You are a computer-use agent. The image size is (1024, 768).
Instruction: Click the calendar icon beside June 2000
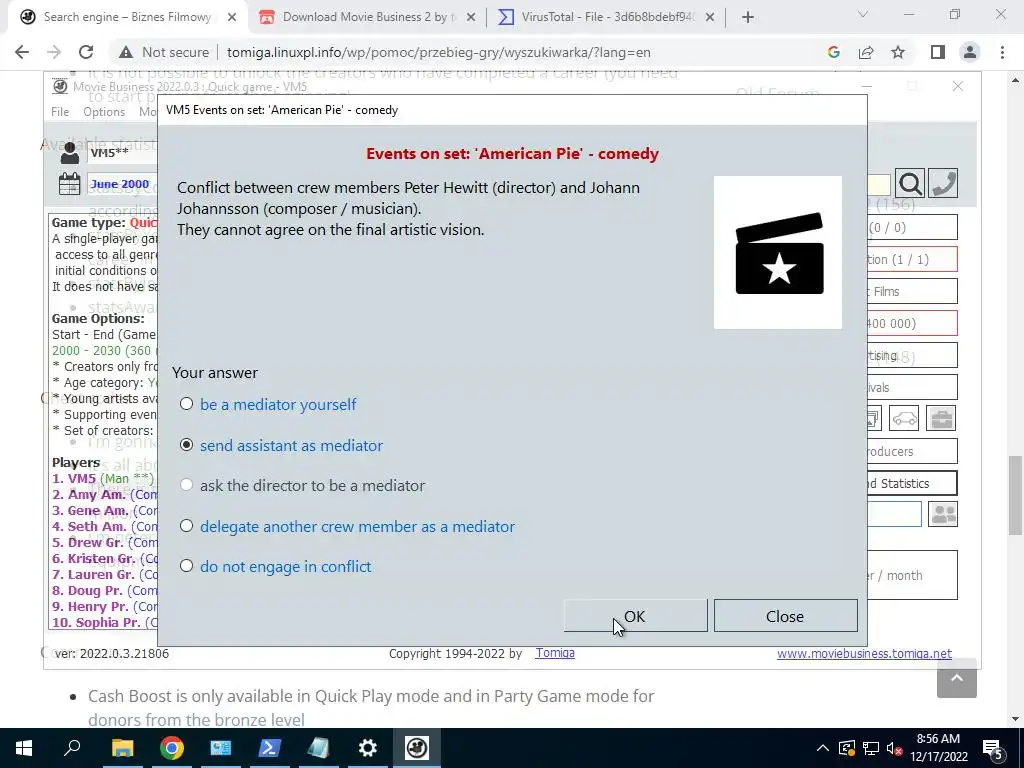point(69,184)
